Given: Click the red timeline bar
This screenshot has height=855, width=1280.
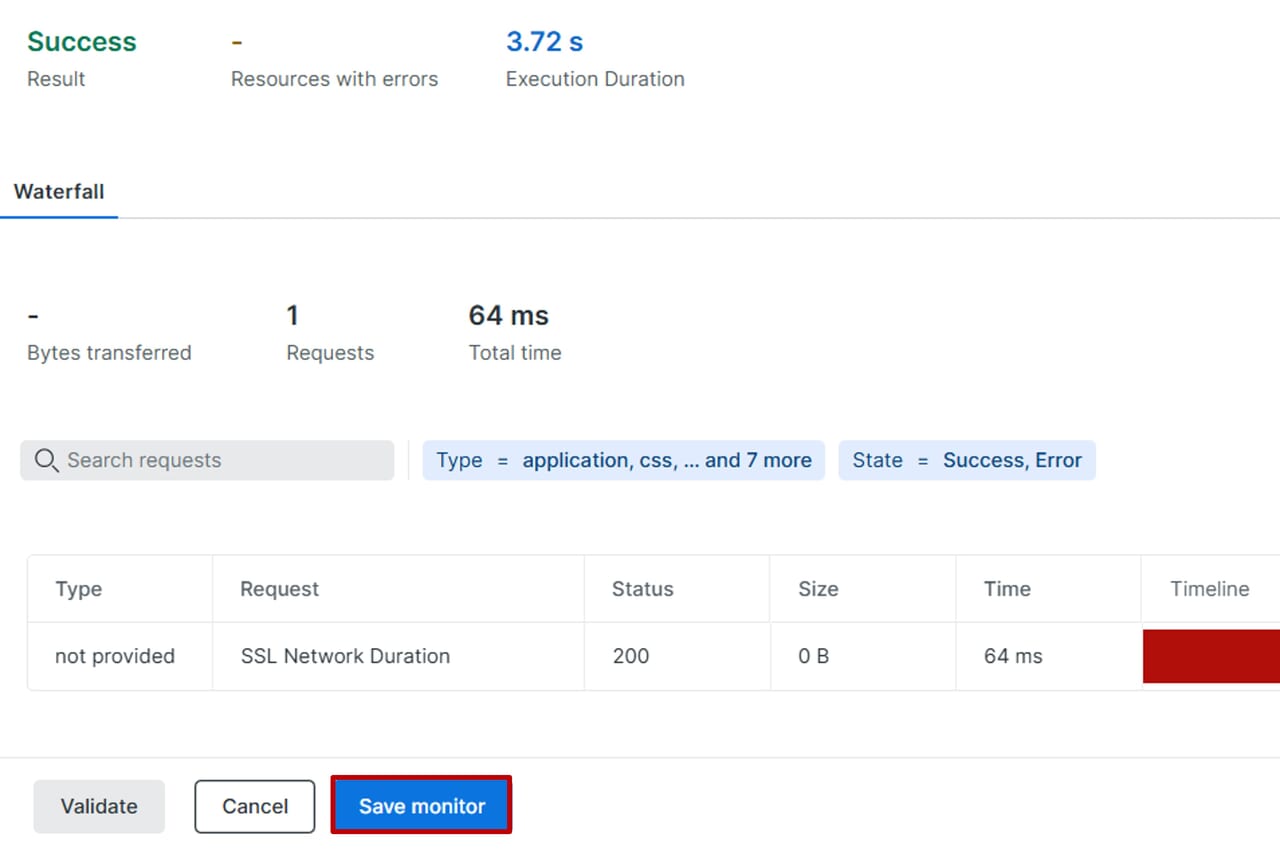Looking at the screenshot, I should pyautogui.click(x=1210, y=656).
